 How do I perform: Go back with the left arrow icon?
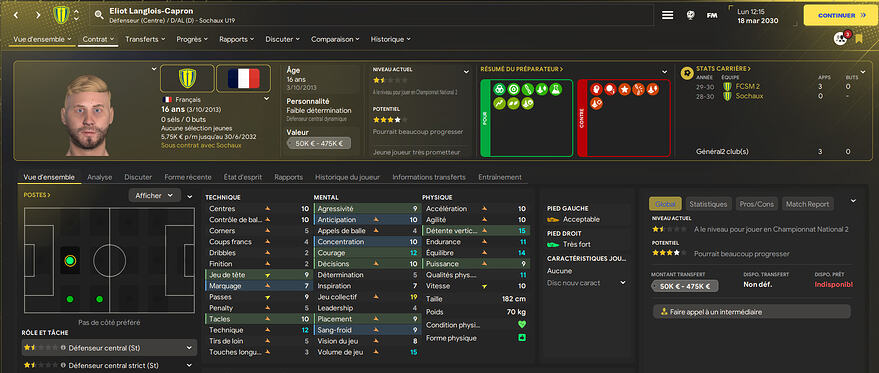[x=15, y=15]
